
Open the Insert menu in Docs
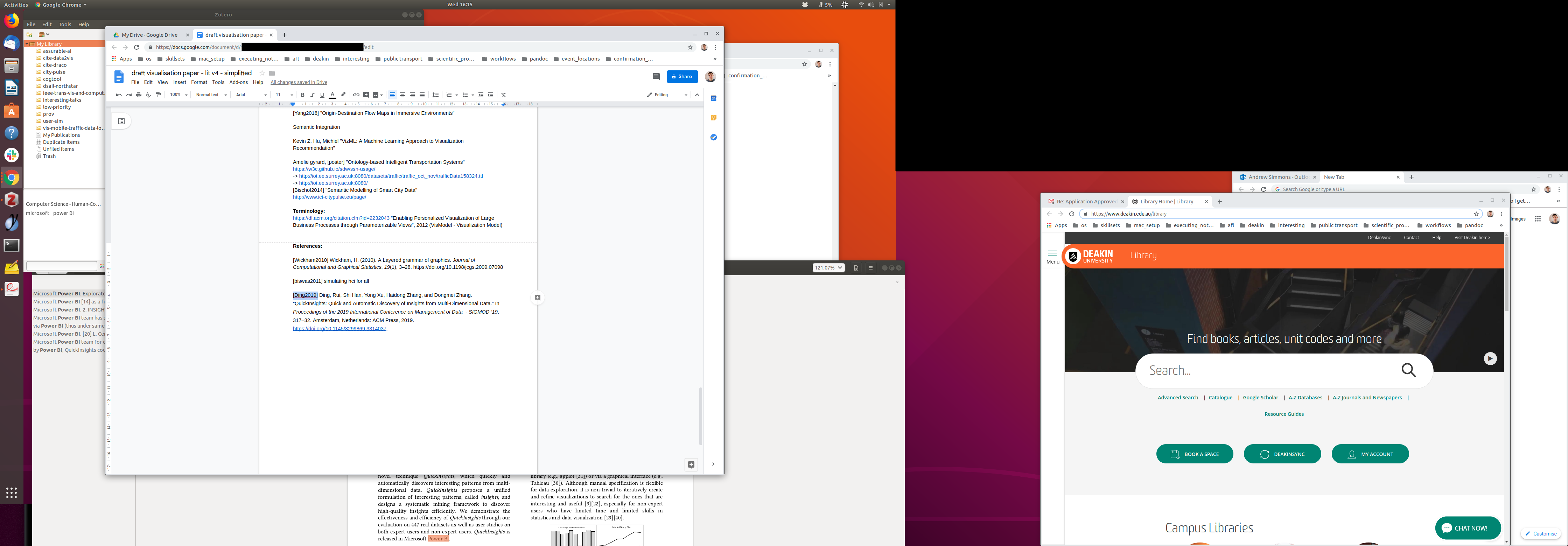(x=180, y=82)
